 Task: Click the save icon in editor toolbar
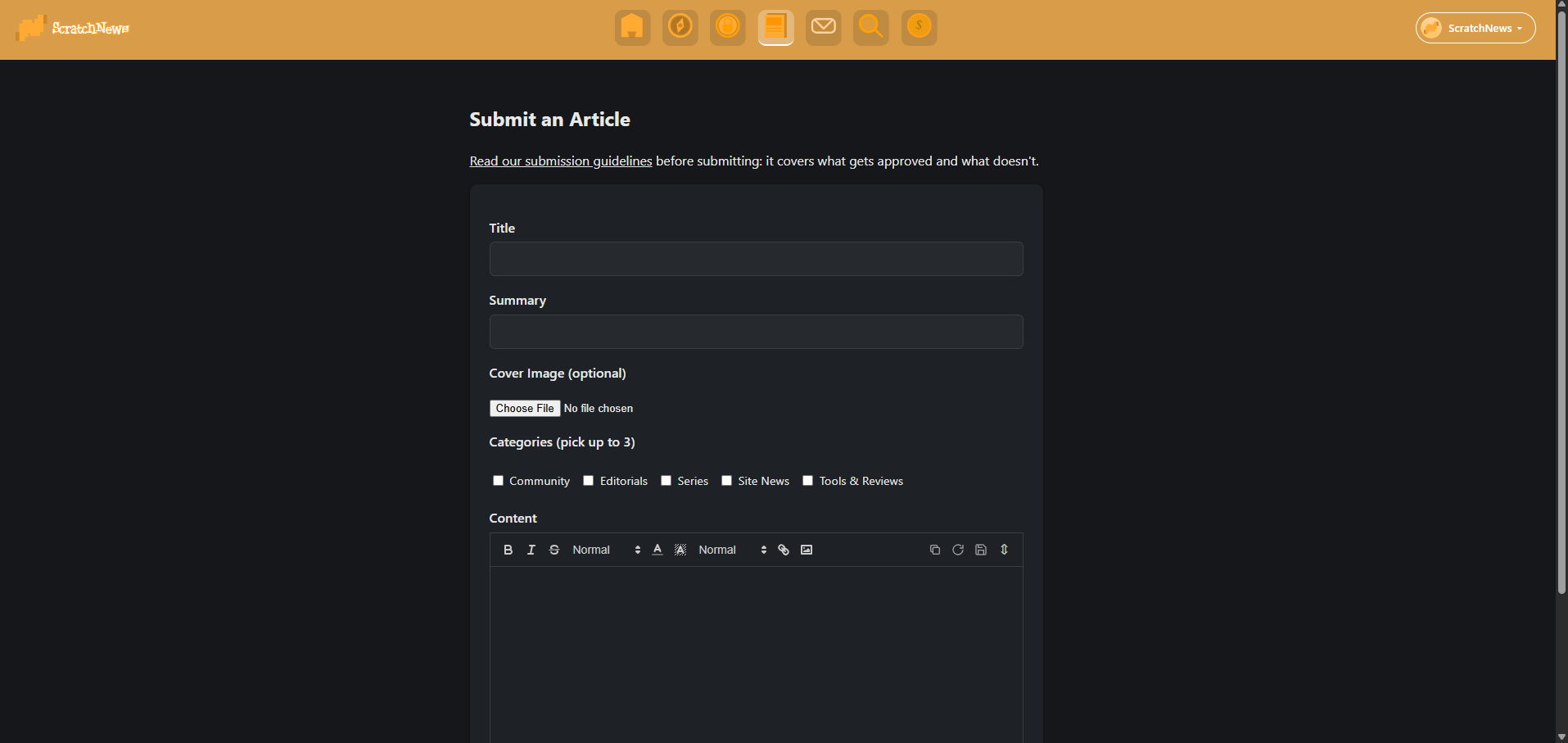click(x=981, y=550)
